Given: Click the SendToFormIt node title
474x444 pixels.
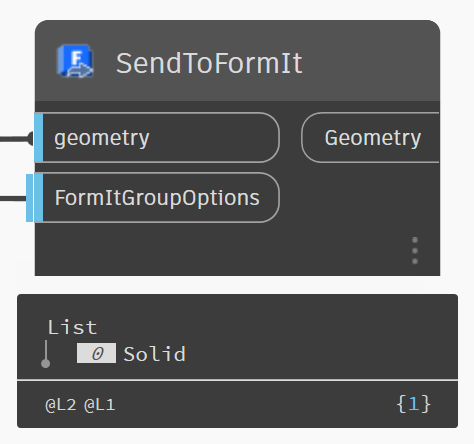Looking at the screenshot, I should [x=209, y=63].
